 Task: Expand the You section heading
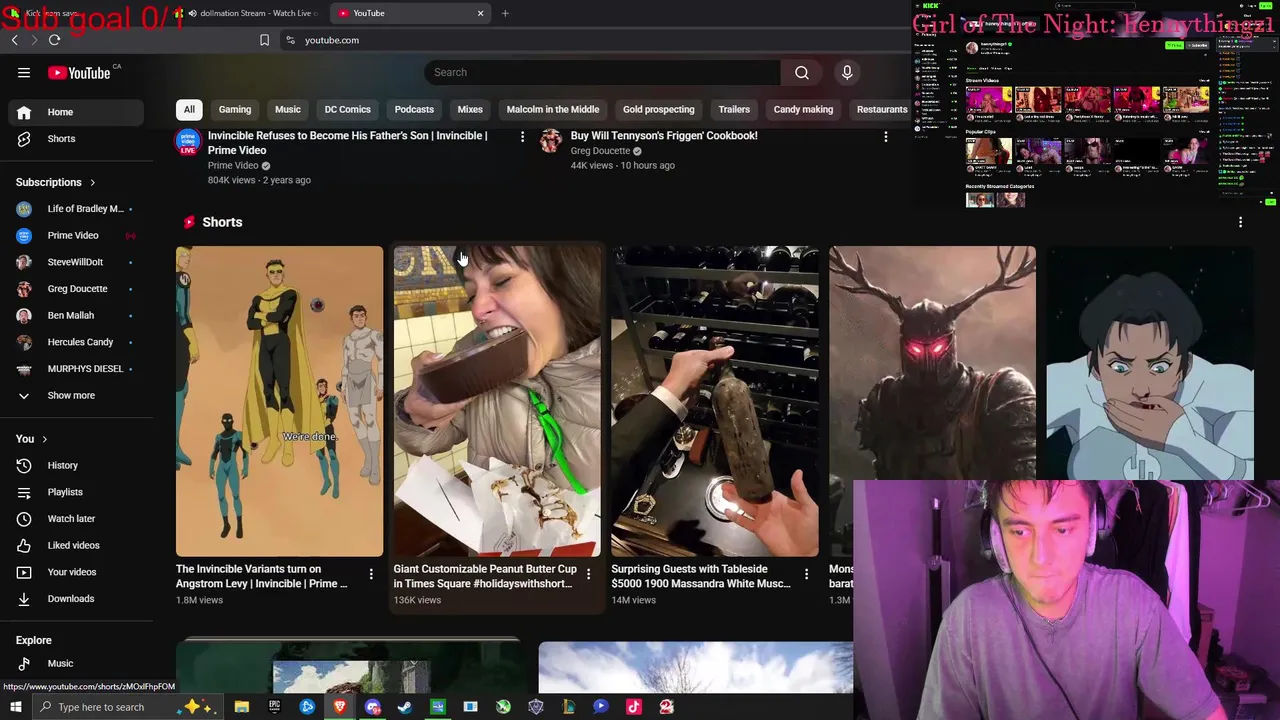(31, 439)
